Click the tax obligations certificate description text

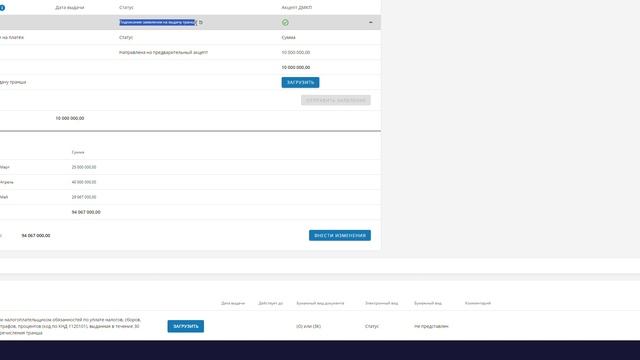[70, 326]
